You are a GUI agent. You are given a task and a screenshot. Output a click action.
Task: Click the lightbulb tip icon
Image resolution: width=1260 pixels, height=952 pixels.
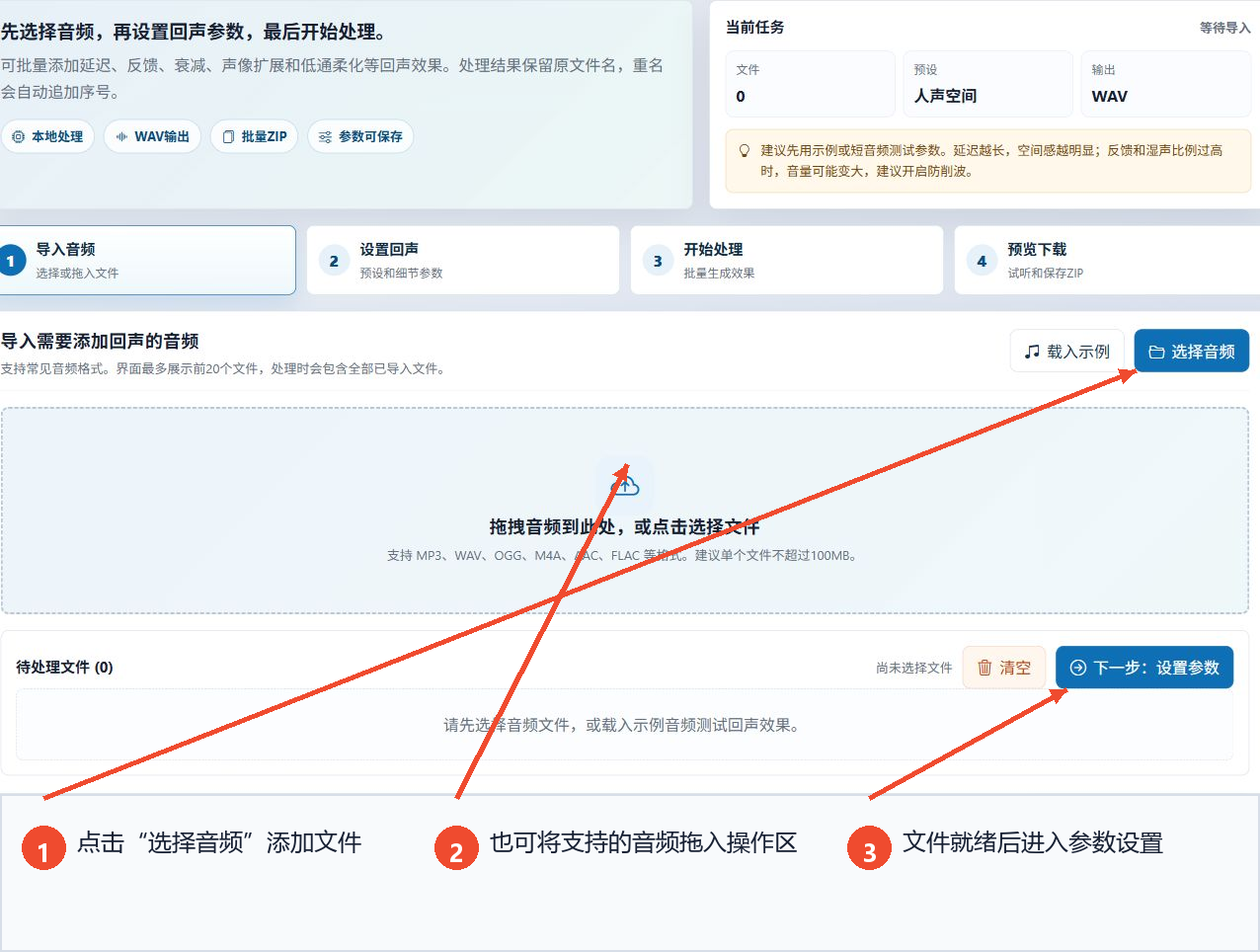click(745, 151)
